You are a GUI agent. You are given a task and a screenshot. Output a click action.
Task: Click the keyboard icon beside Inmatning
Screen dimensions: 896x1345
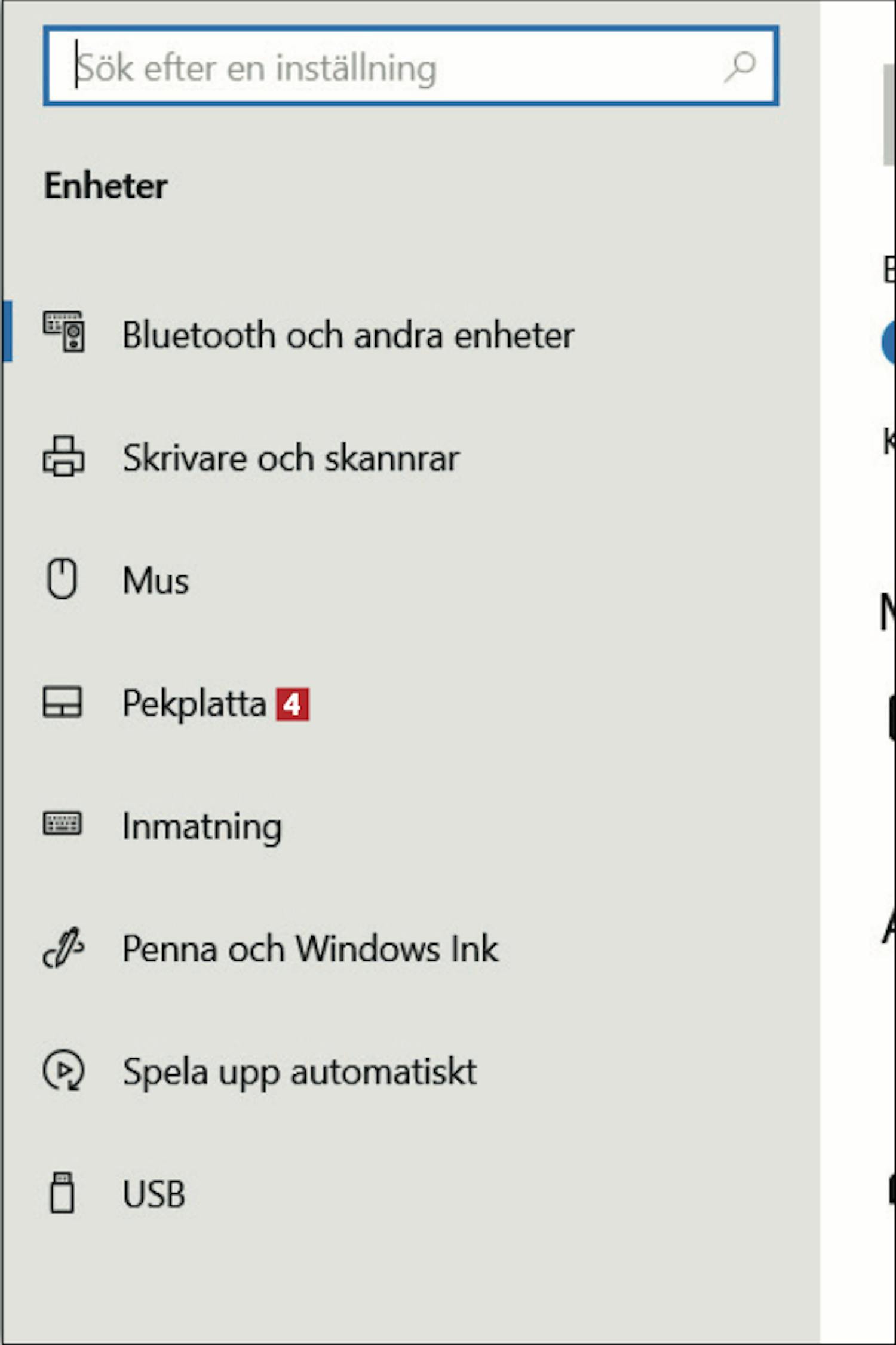[62, 824]
